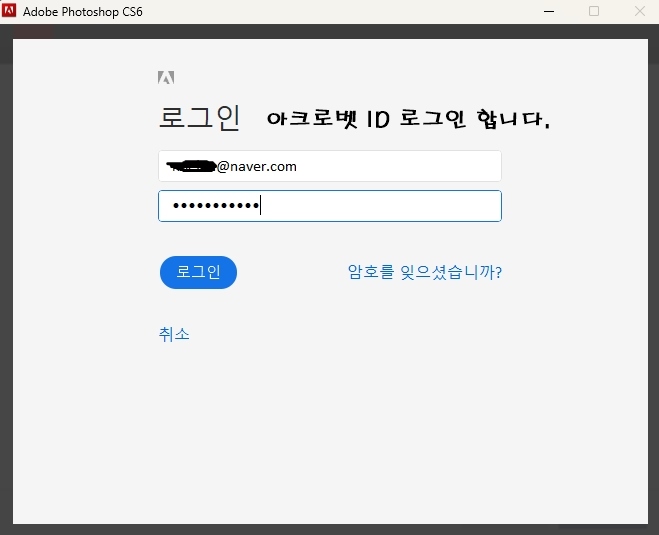Click the large 로그인 heading text
The image size is (659, 535).
199,118
